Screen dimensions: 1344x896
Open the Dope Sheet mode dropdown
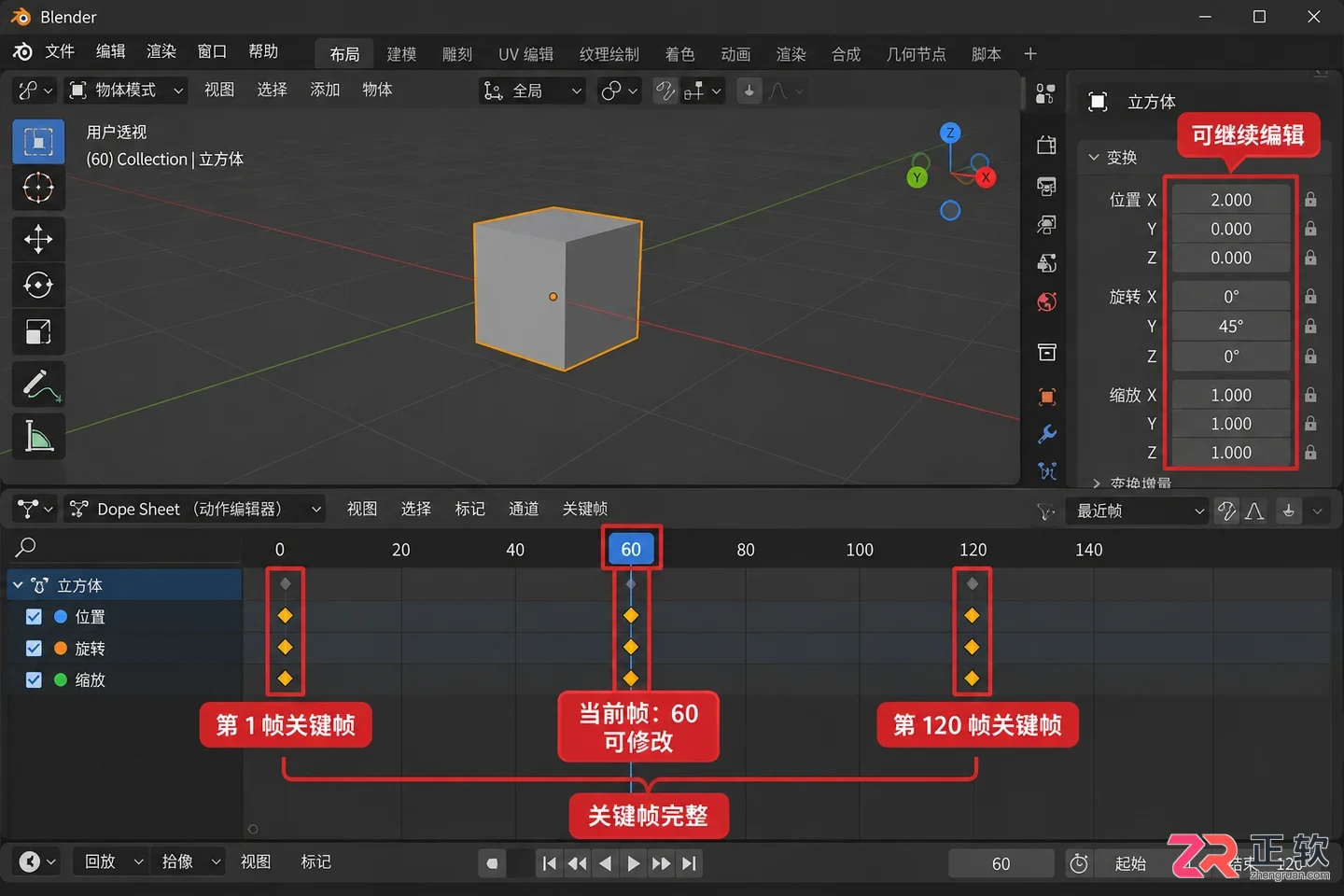point(195,509)
